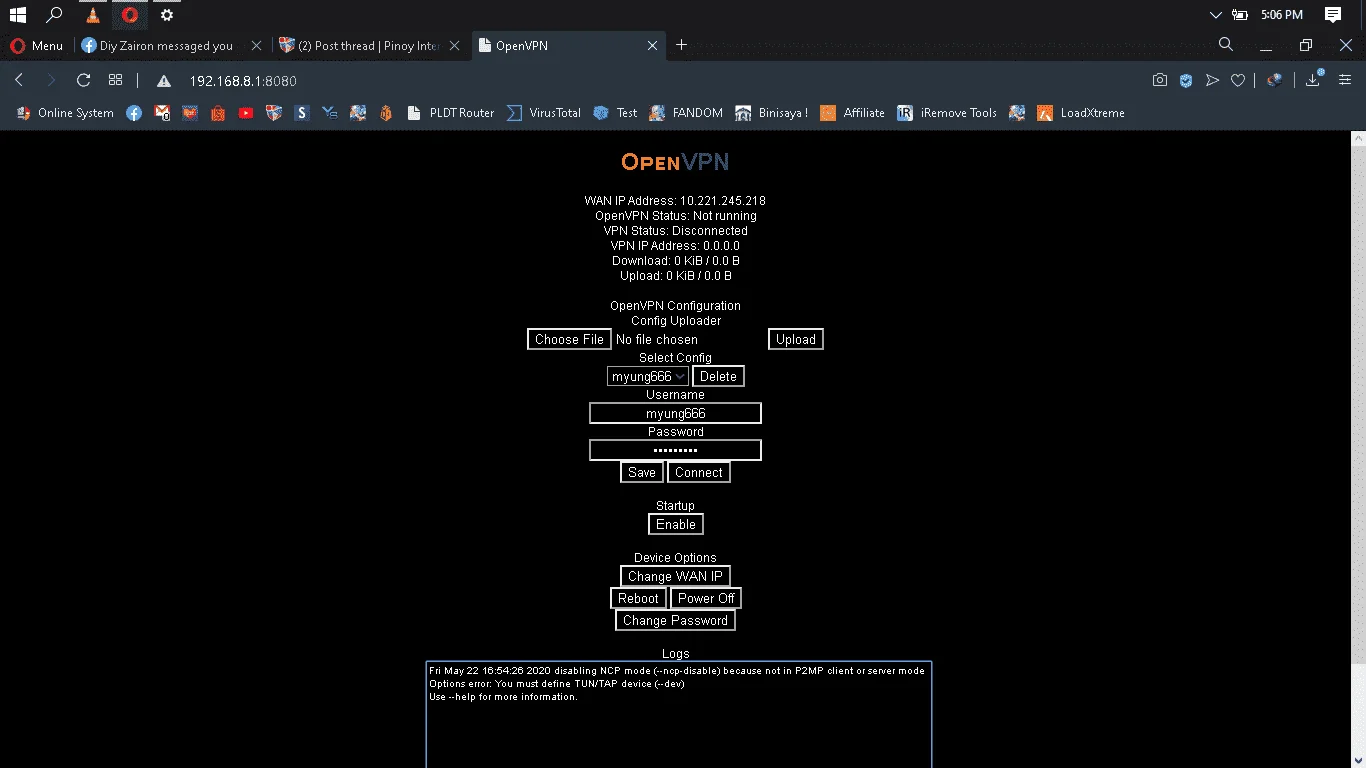Image resolution: width=1366 pixels, height=768 pixels.
Task: Close the OpenVPN tab
Action: coord(653,45)
